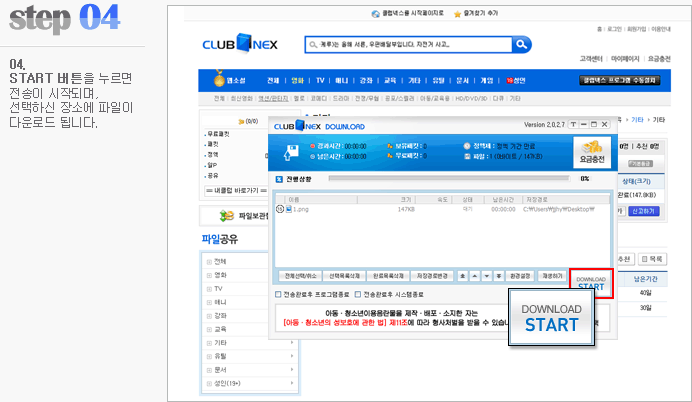This screenshot has height=402, width=692.
Task: Click the 클럽넥스 프로그램 수동설치 black button
Action: coord(620,80)
